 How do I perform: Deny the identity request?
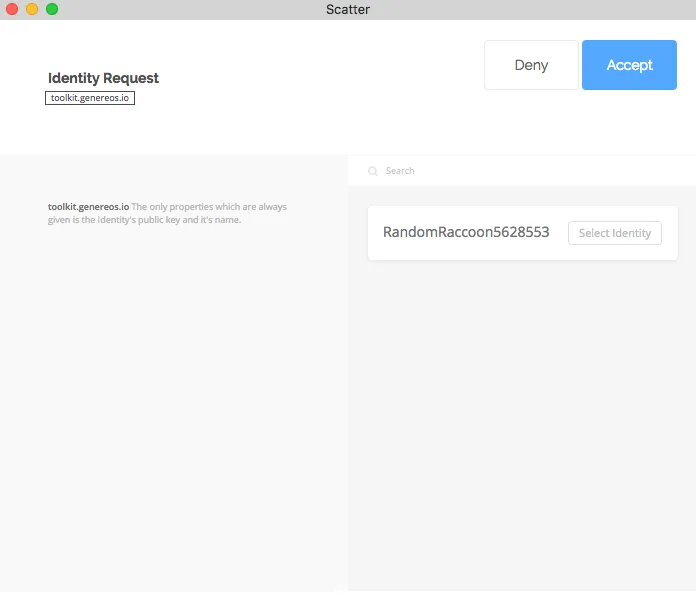pyautogui.click(x=531, y=65)
